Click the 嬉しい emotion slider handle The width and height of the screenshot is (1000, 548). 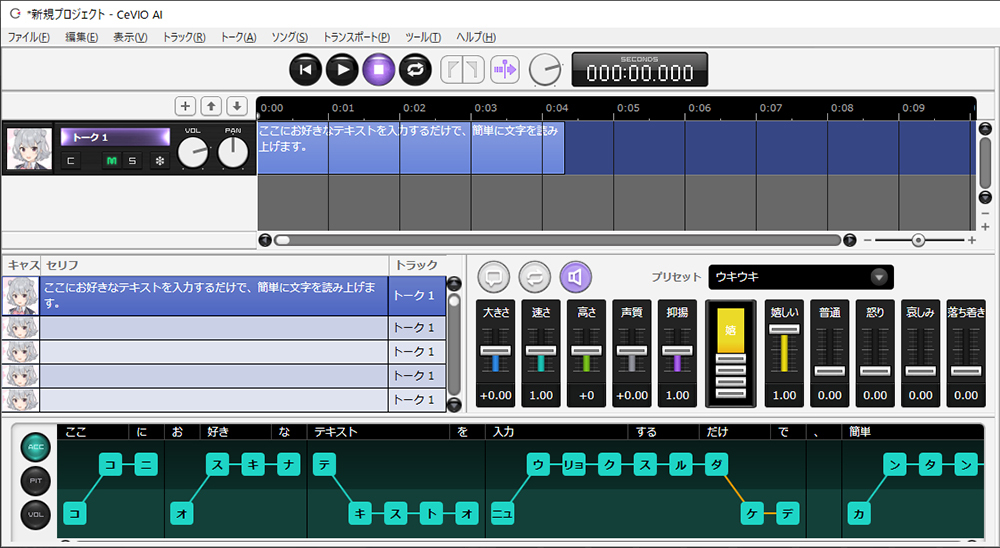[784, 329]
